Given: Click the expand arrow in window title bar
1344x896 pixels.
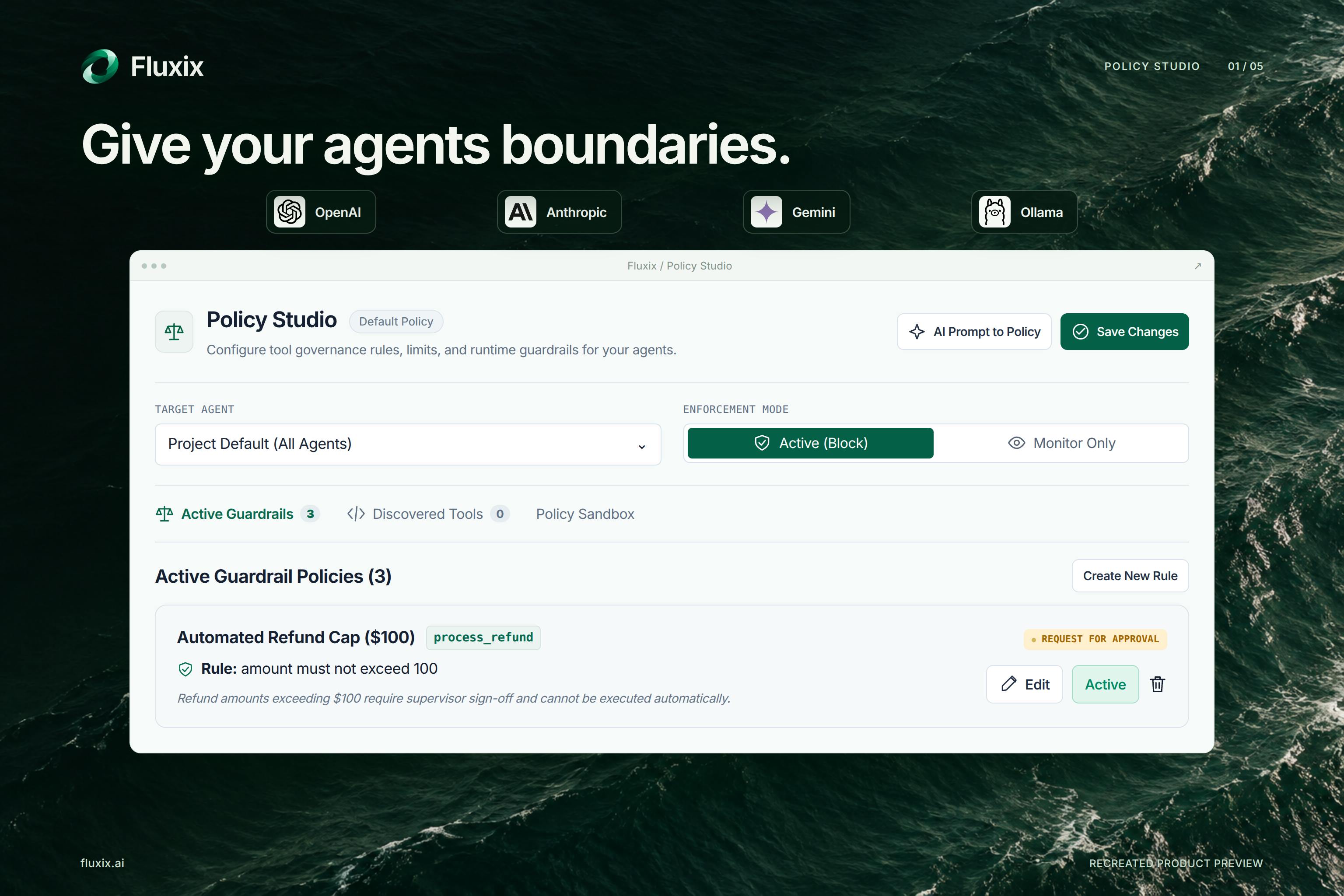Looking at the screenshot, I should [x=1198, y=266].
